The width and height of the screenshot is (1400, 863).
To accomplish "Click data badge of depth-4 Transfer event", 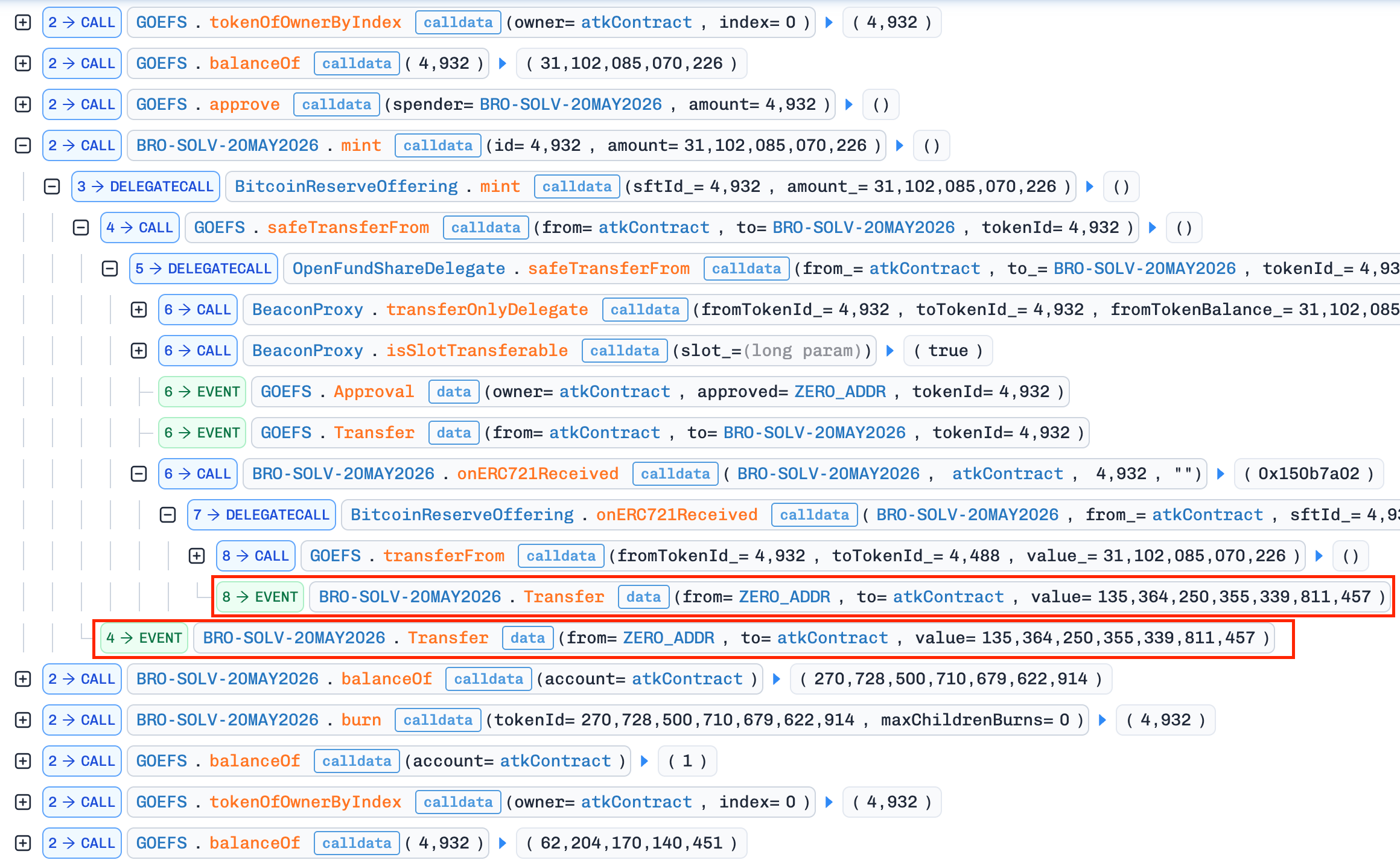I will [527, 638].
